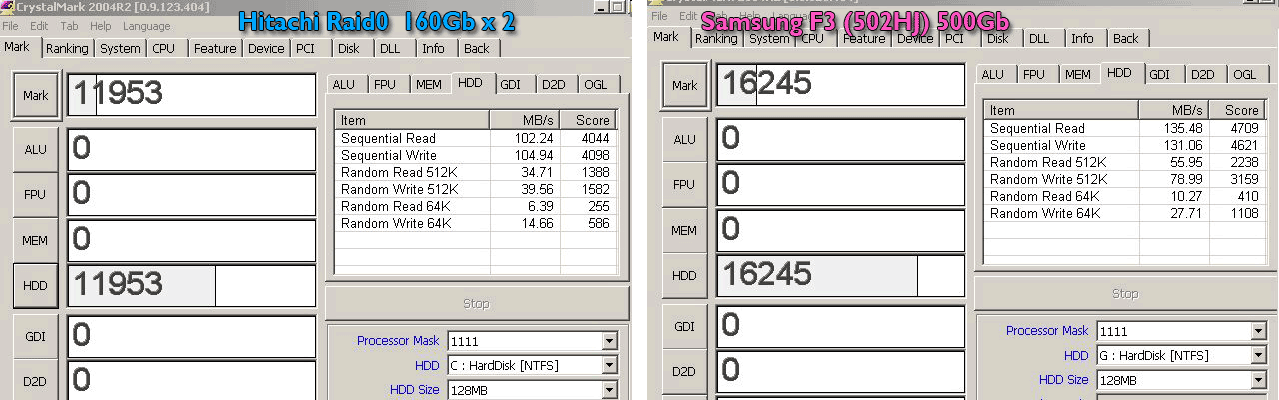Run the HDD benchmark button in right window
The width and height of the screenshot is (1279, 400).
[x=685, y=276]
